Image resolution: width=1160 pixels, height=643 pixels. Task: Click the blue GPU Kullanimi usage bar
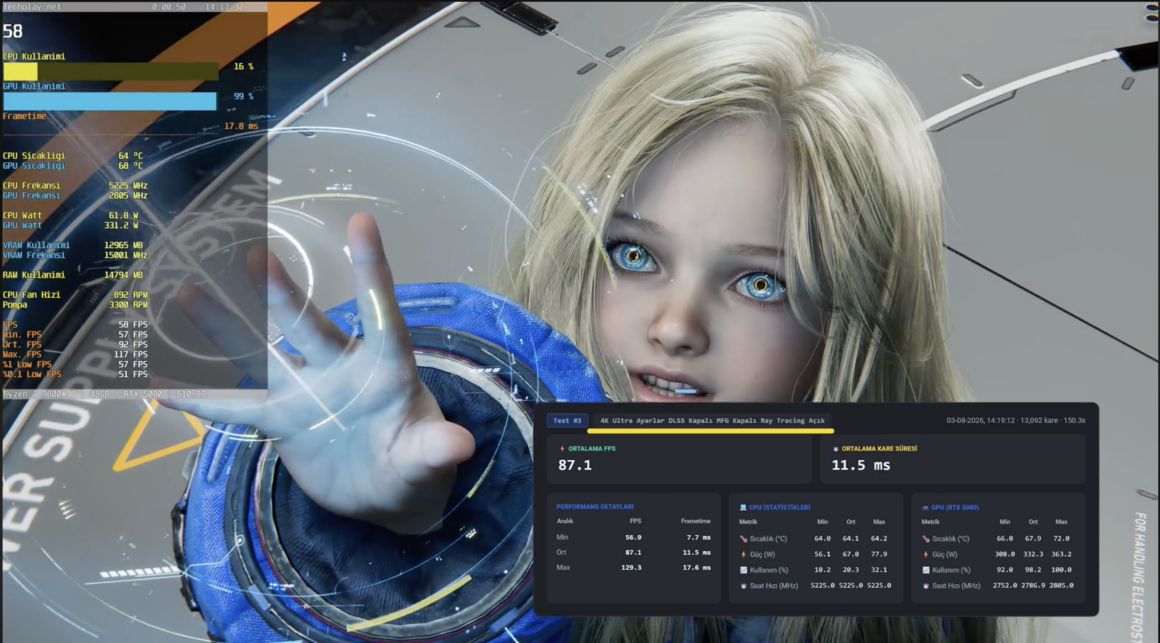109,101
